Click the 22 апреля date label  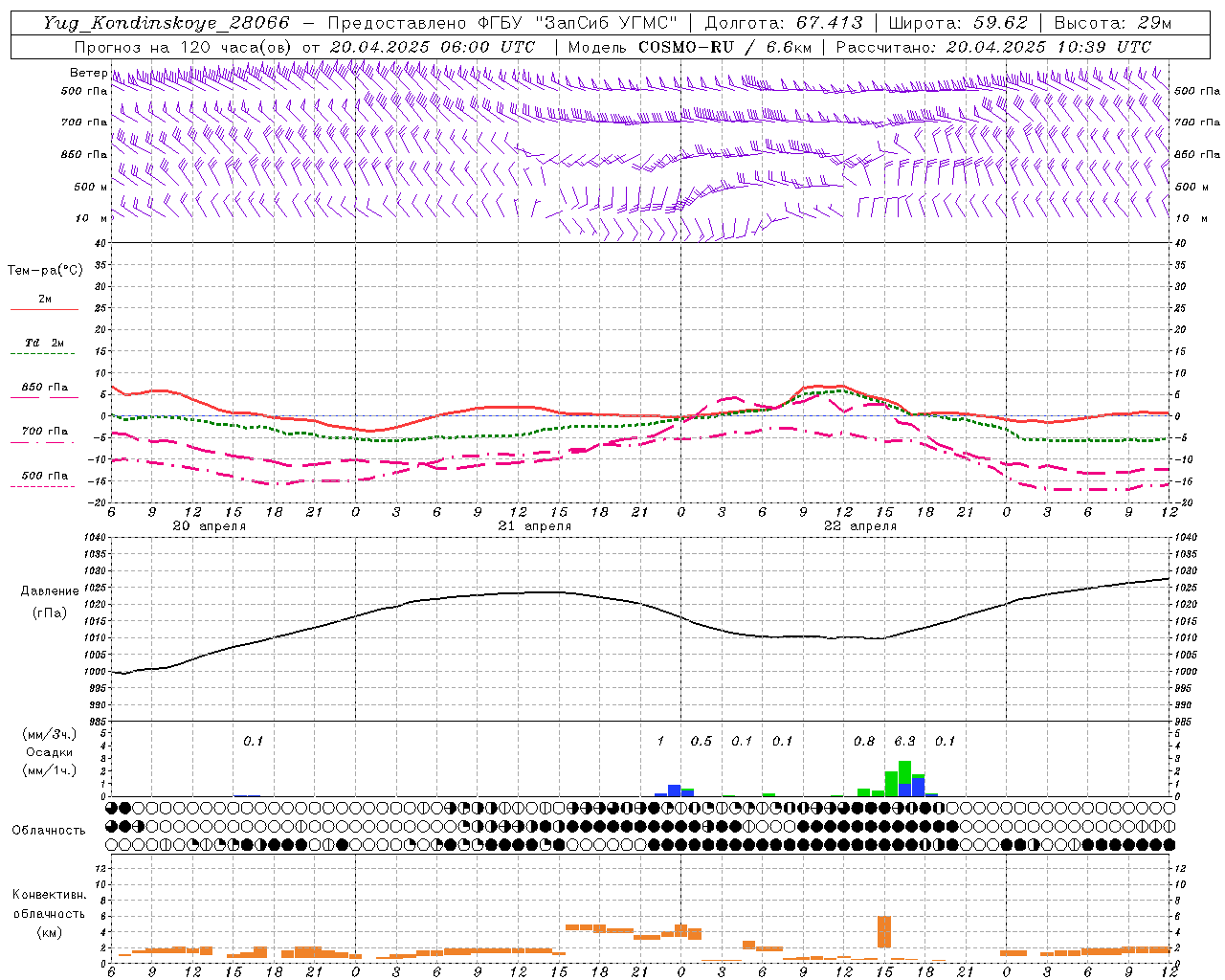pyautogui.click(x=859, y=526)
